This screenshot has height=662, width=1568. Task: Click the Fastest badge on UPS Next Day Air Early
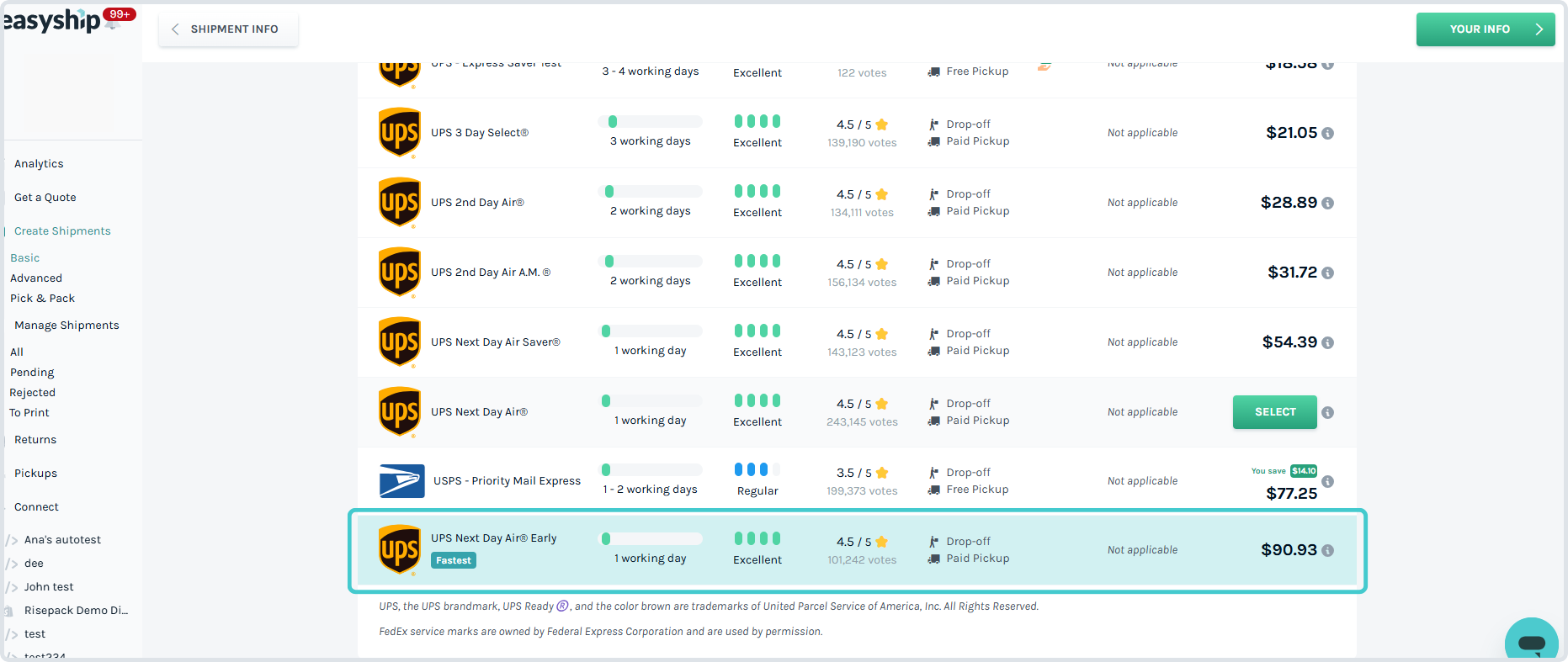click(454, 560)
